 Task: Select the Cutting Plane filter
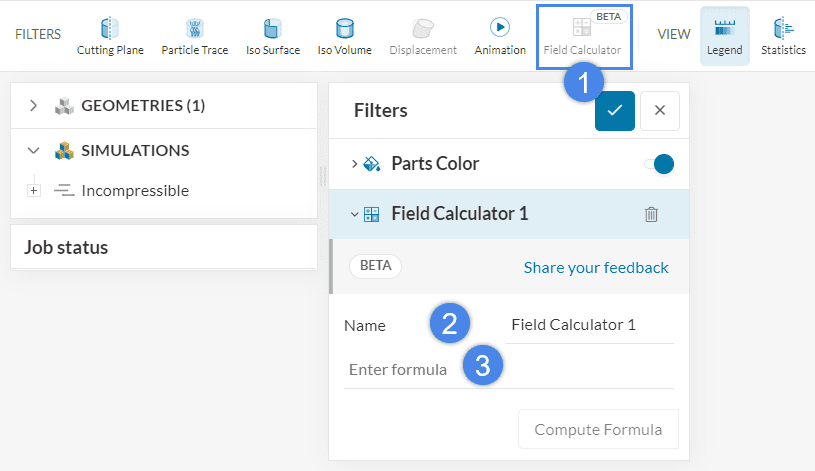pos(110,36)
